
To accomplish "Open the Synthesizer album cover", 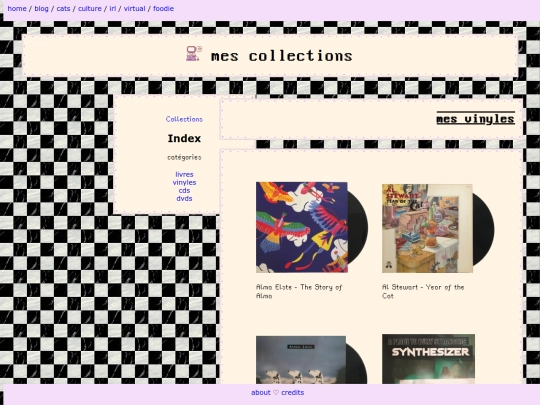I will (428, 359).
